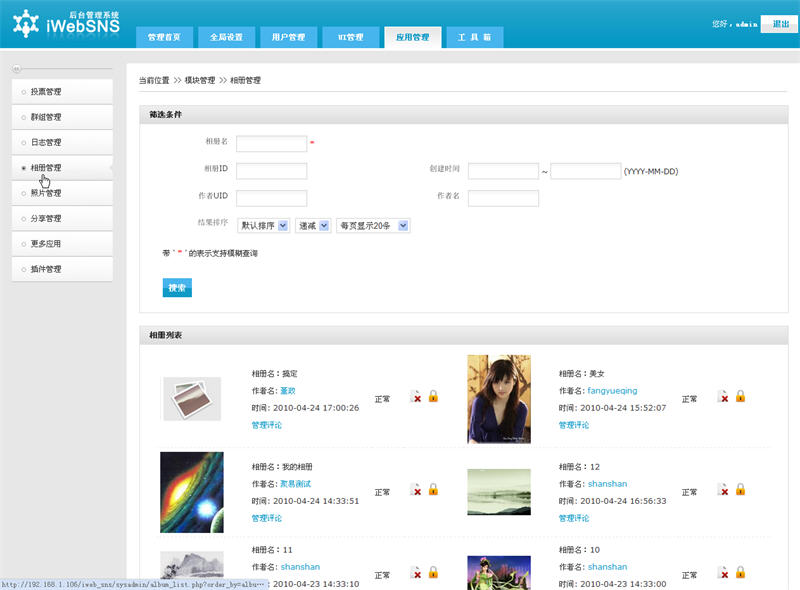Lock the 我的相册 album
800x590 pixels.
tap(433, 489)
